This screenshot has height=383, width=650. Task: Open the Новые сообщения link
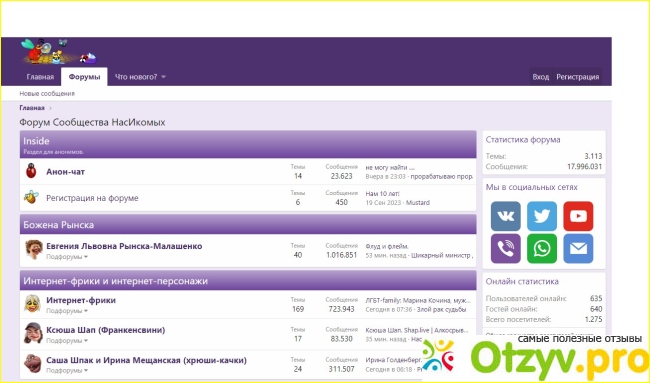(47, 94)
